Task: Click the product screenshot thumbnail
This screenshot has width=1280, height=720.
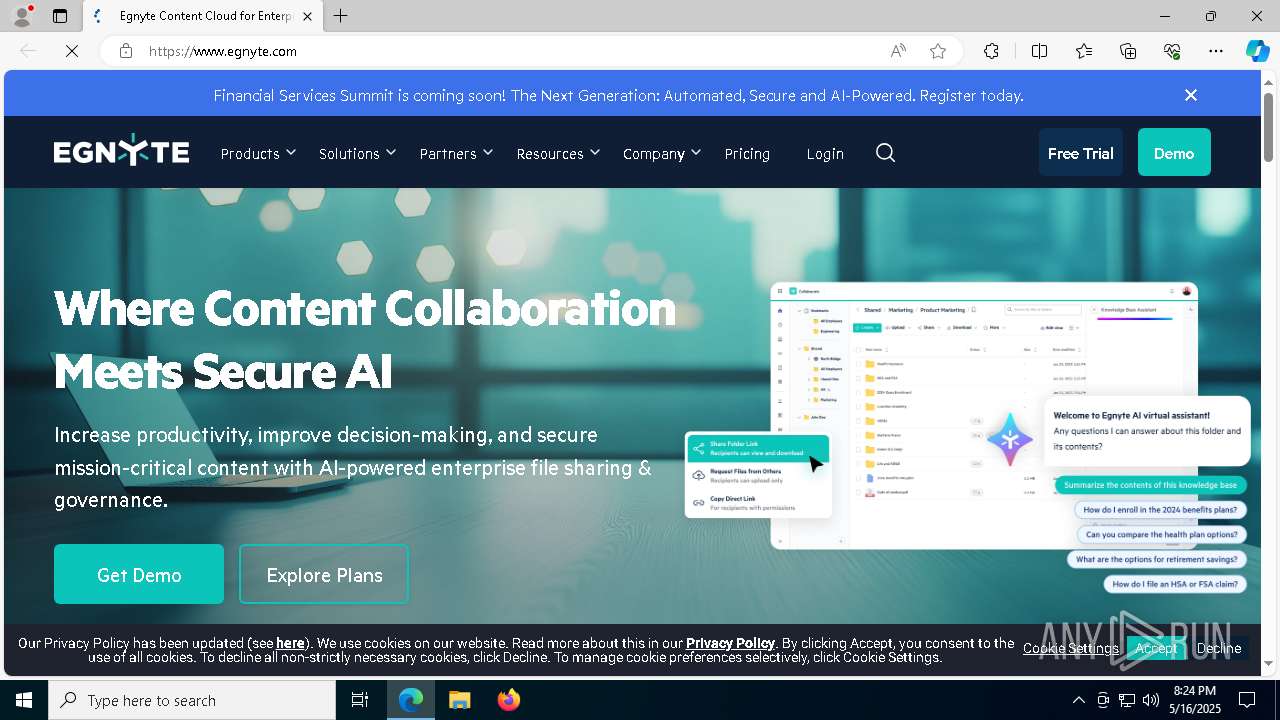Action: tap(984, 415)
